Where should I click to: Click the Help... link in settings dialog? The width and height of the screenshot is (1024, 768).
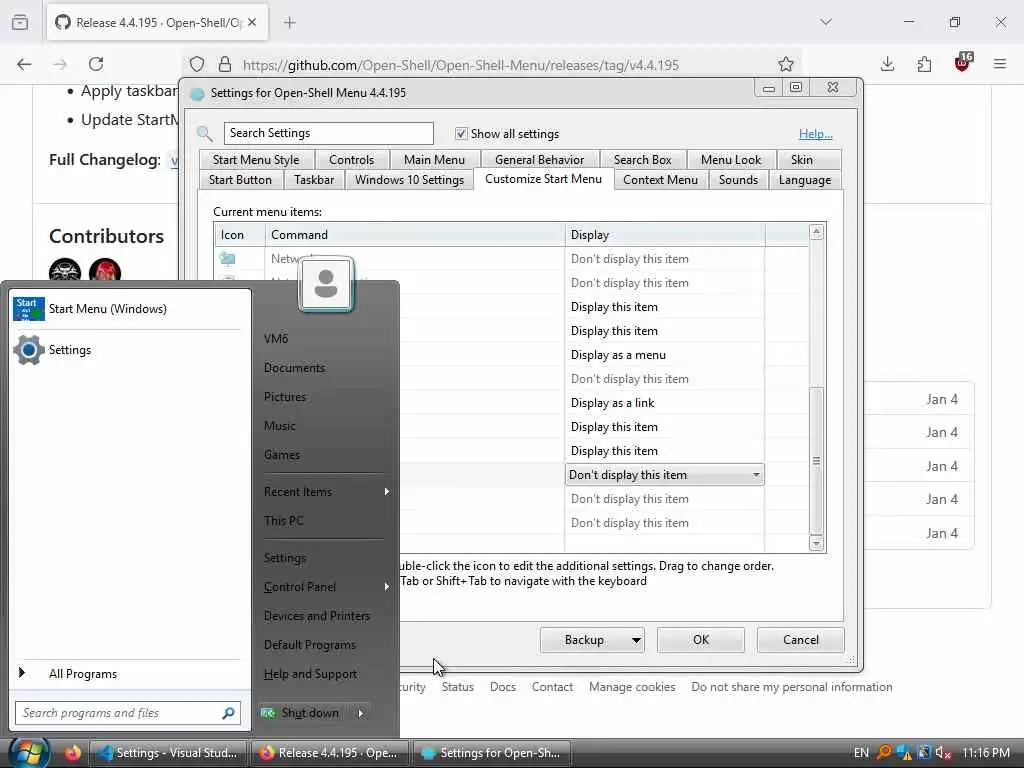(815, 134)
